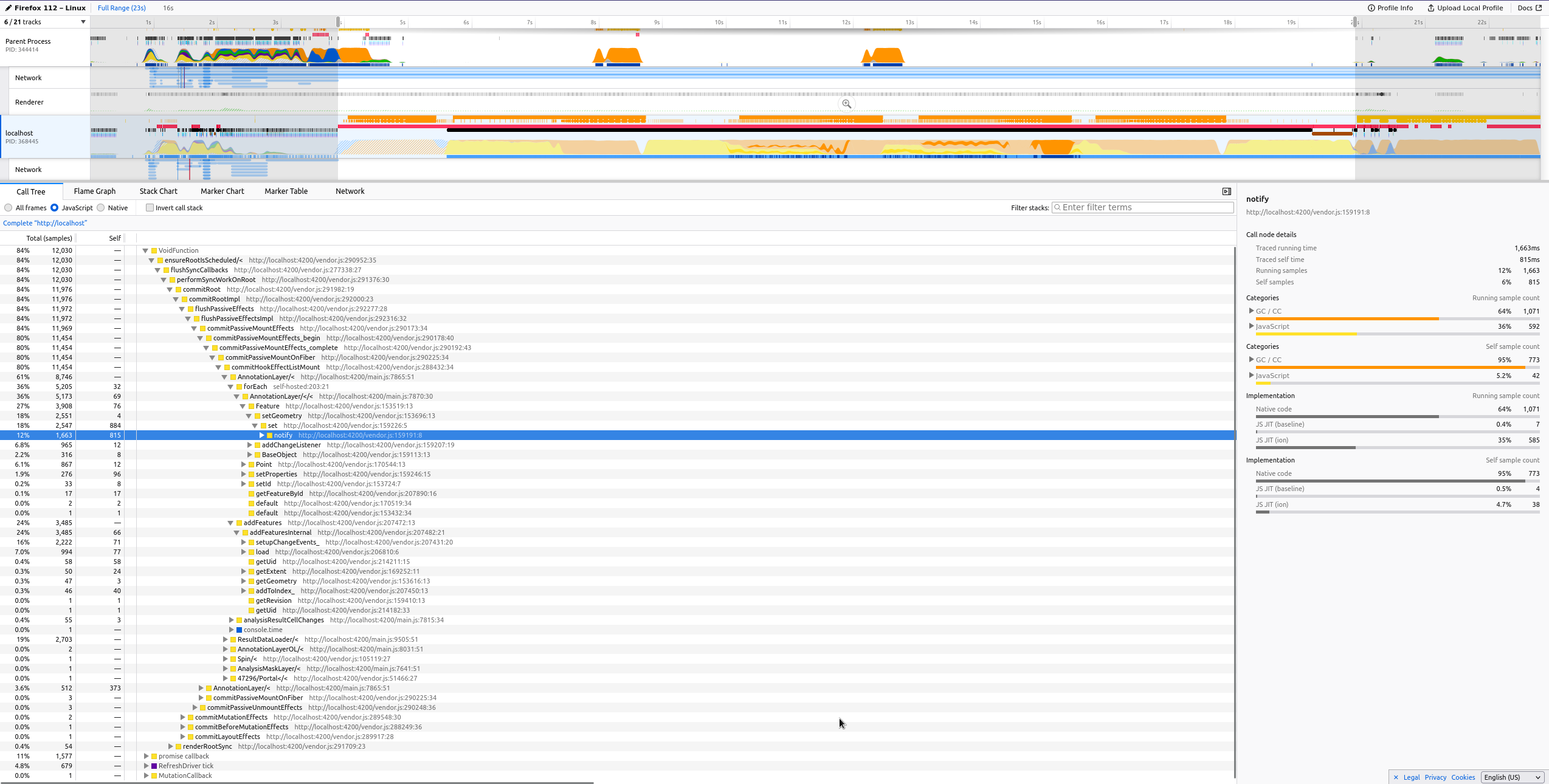Click the sidebar toggle icon beside Network tab
This screenshot has width=1549, height=784.
(1226, 191)
